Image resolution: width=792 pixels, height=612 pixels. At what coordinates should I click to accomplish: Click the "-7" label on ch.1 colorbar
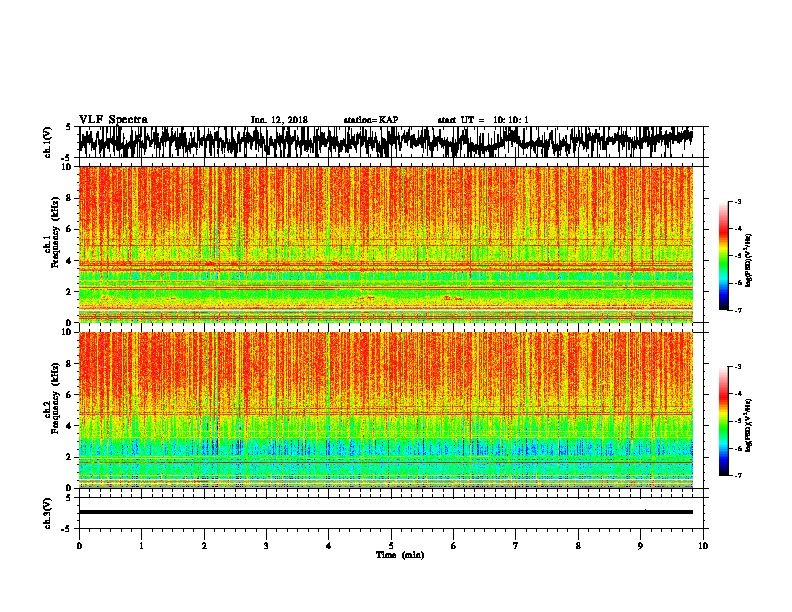[737, 310]
